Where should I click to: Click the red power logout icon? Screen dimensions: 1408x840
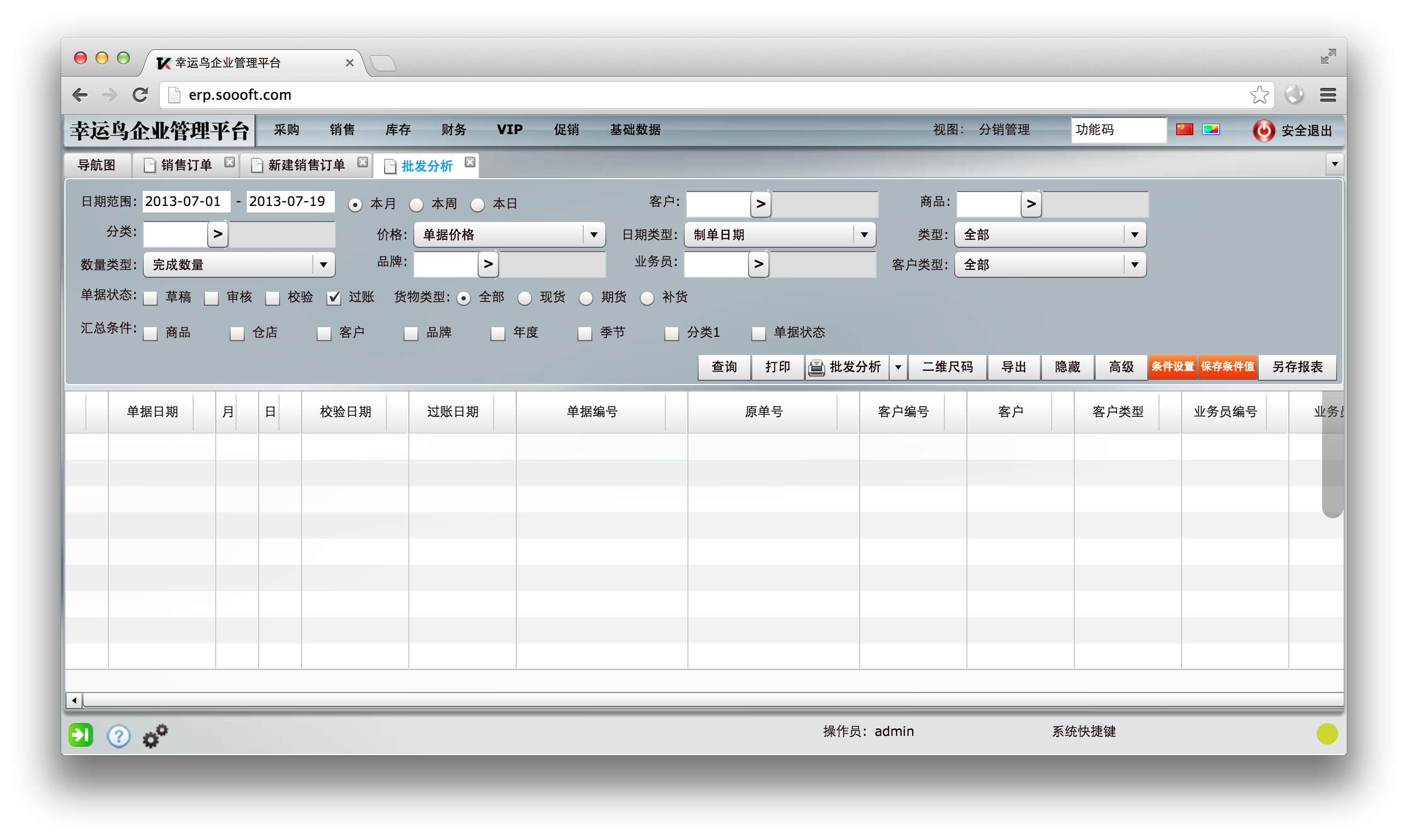[x=1263, y=130]
